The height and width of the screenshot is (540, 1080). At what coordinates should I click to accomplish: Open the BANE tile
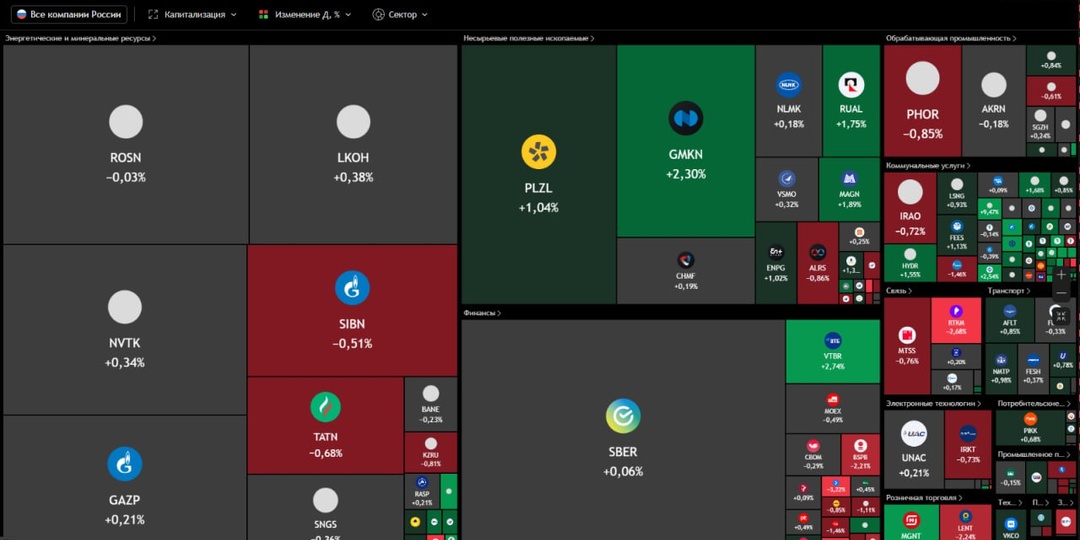pyautogui.click(x=431, y=404)
